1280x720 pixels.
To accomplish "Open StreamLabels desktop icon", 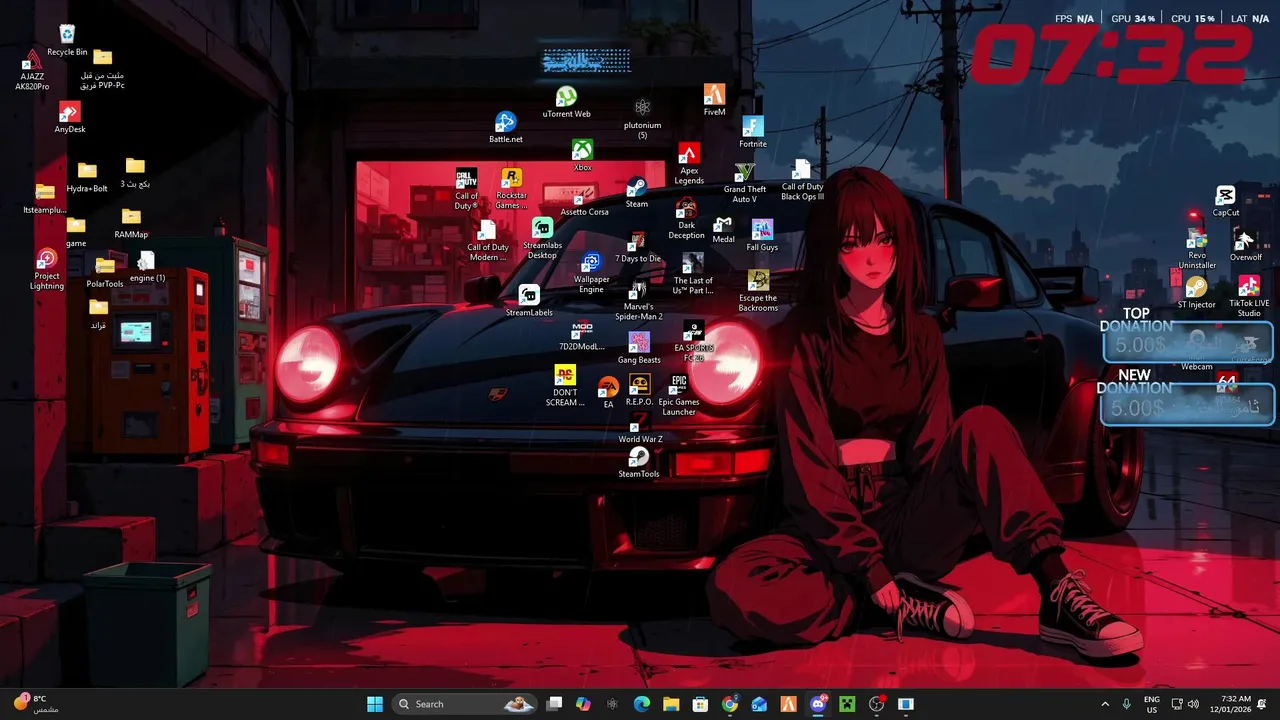I will click(529, 301).
